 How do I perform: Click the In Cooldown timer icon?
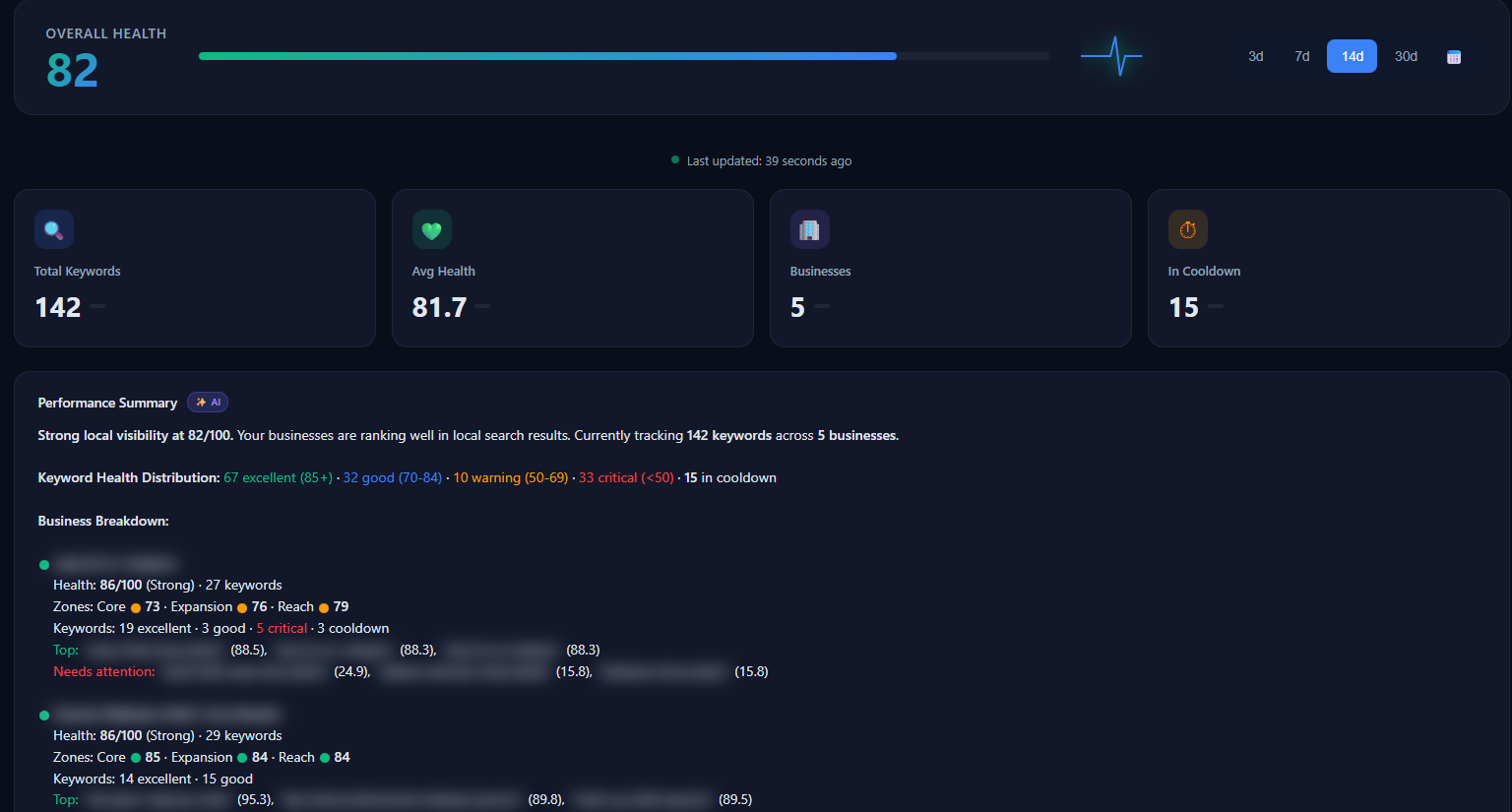(x=1188, y=228)
